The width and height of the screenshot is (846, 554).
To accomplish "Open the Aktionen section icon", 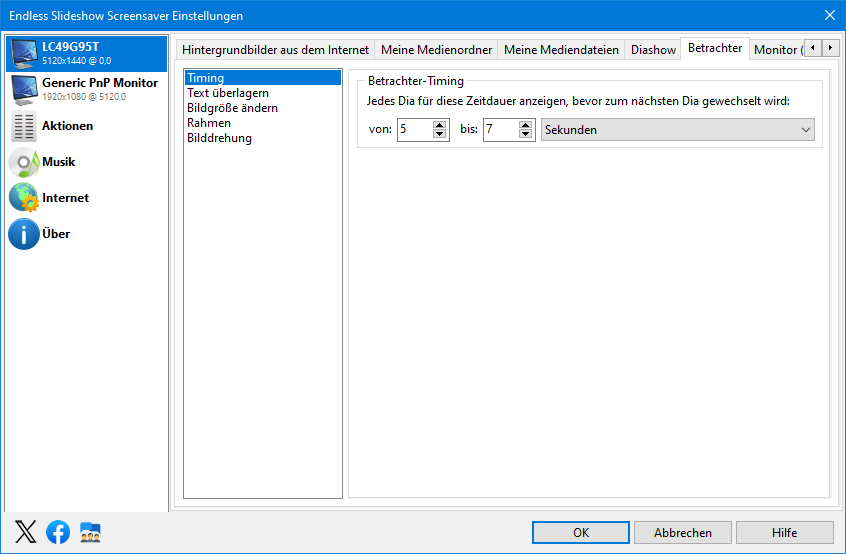I will pyautogui.click(x=24, y=126).
